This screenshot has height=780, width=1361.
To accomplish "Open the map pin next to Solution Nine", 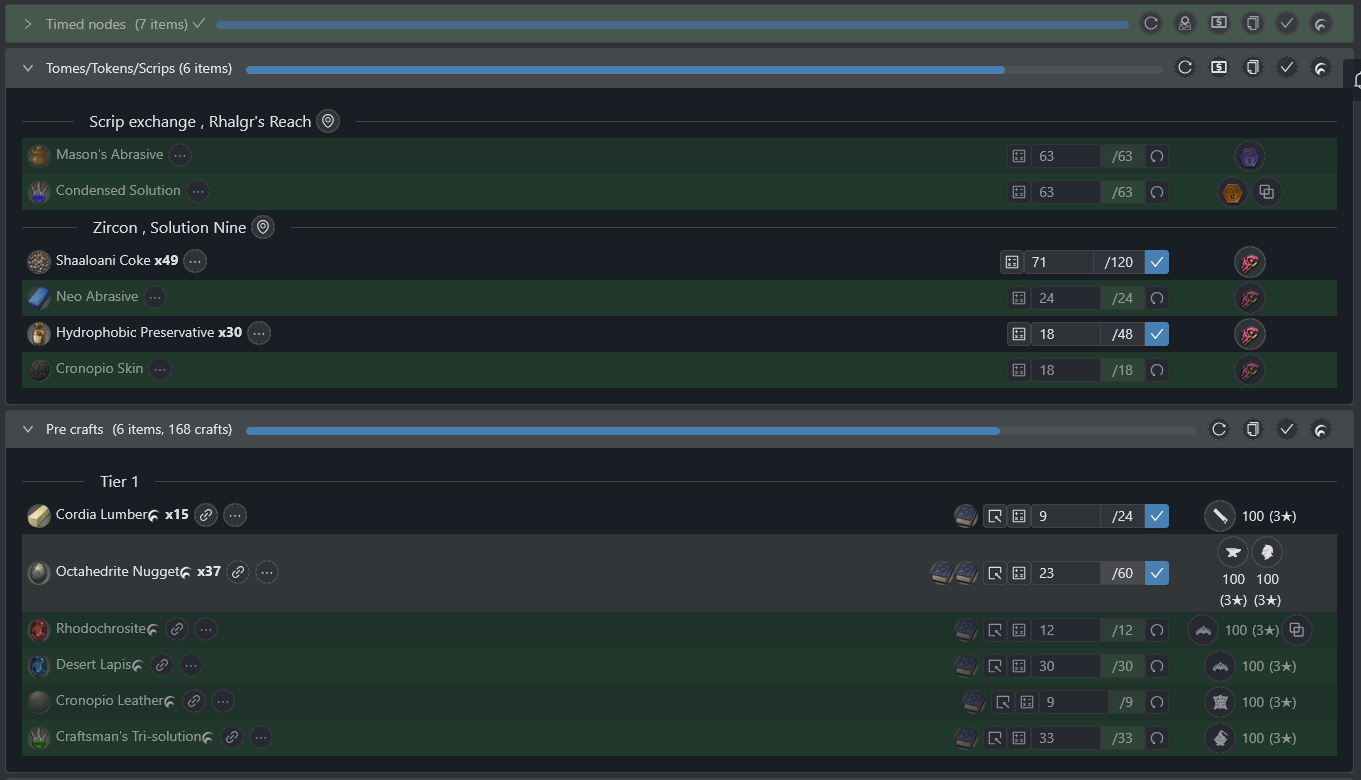I will point(263,227).
